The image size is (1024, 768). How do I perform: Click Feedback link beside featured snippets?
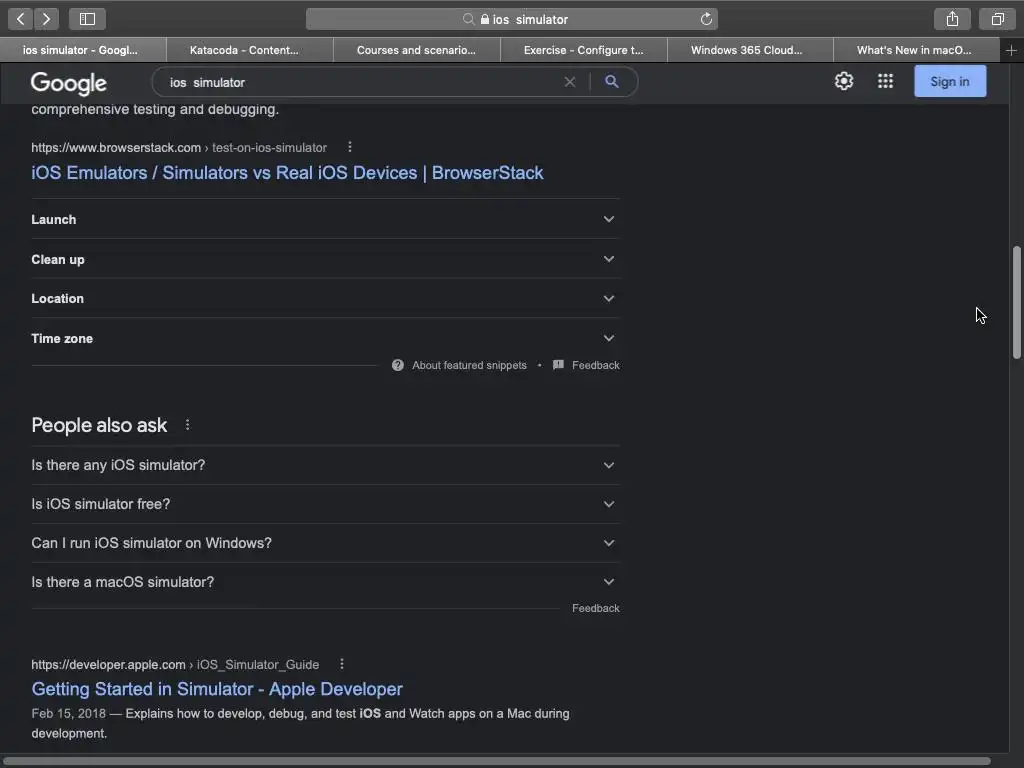596,365
